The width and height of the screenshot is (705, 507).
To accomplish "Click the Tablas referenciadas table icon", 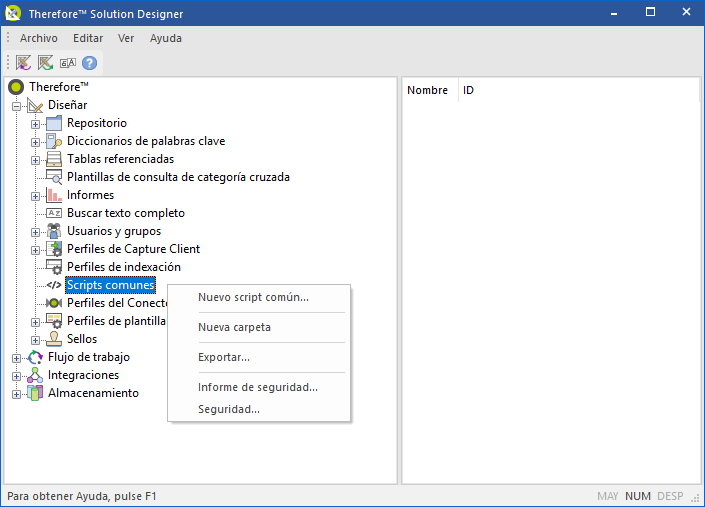I will tap(54, 159).
